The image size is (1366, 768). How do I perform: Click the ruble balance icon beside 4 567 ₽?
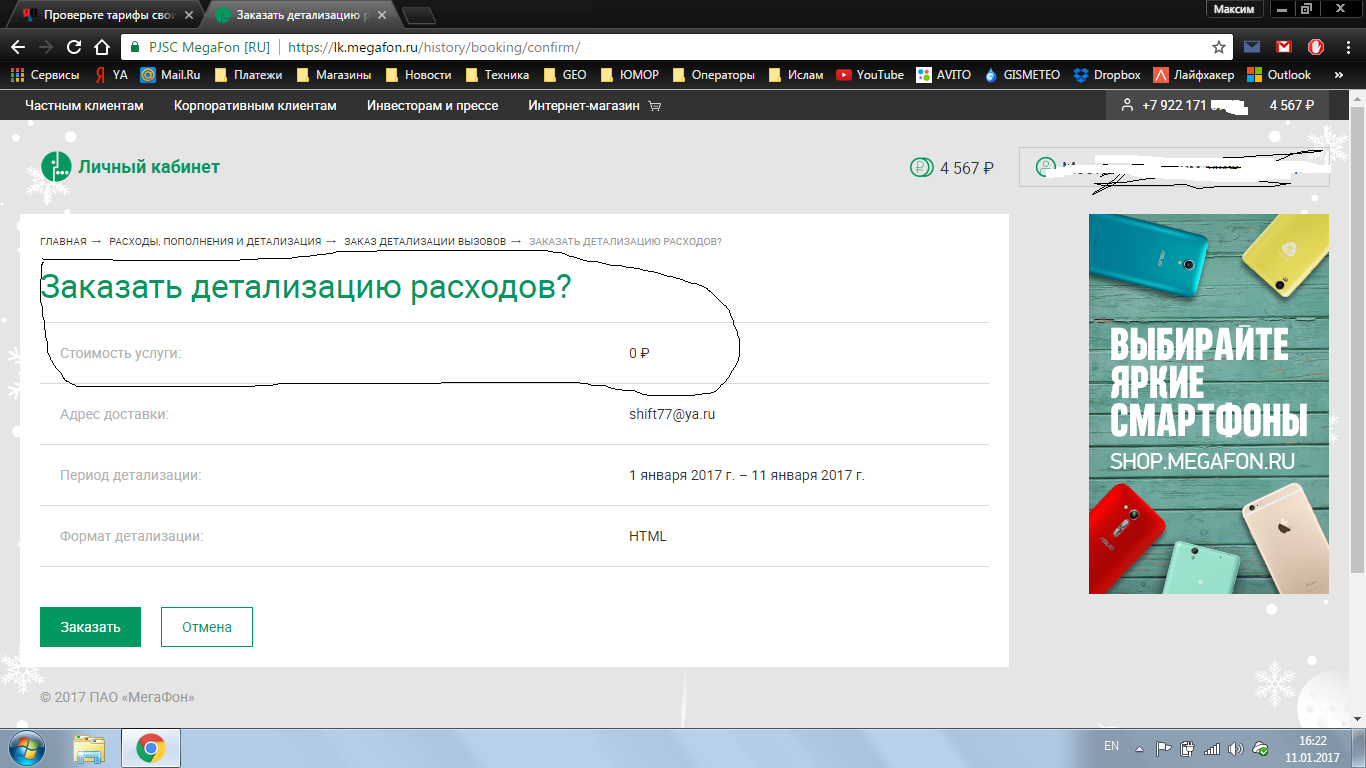coord(921,168)
